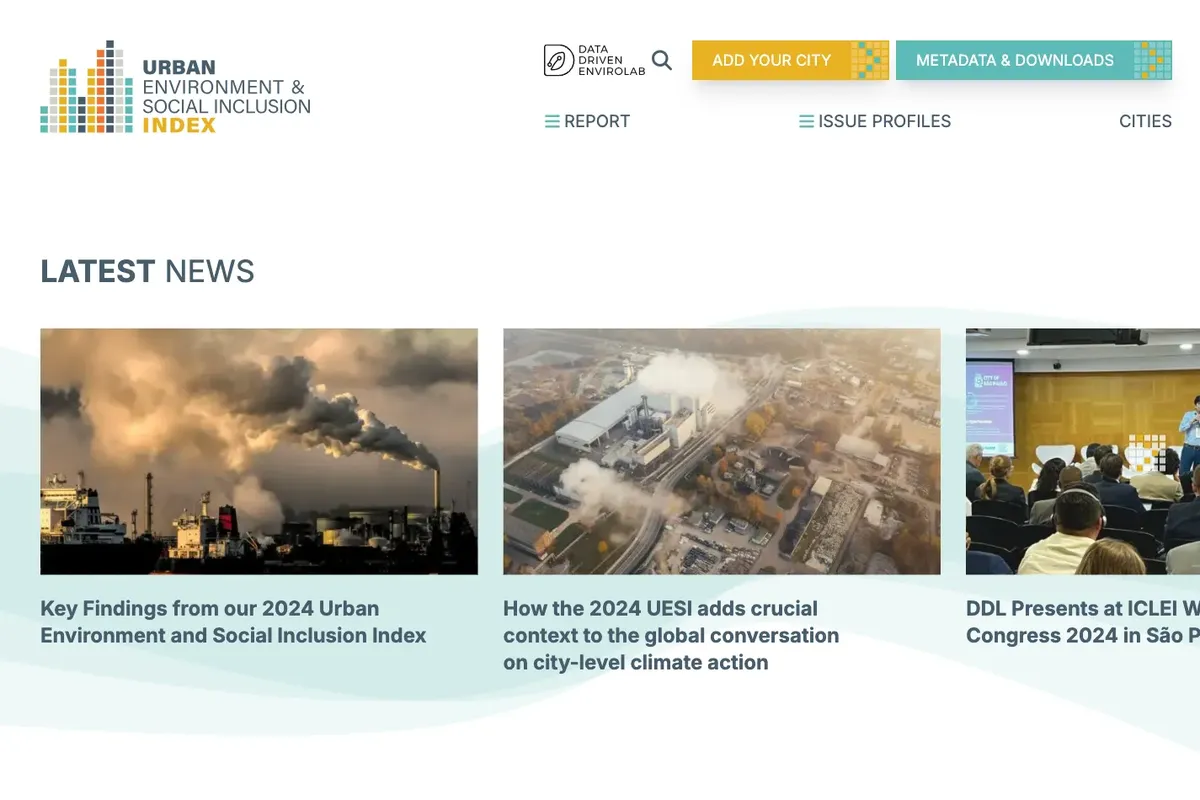Open the smokestack pollution news thumbnail
This screenshot has height=800, width=1200.
coord(259,451)
